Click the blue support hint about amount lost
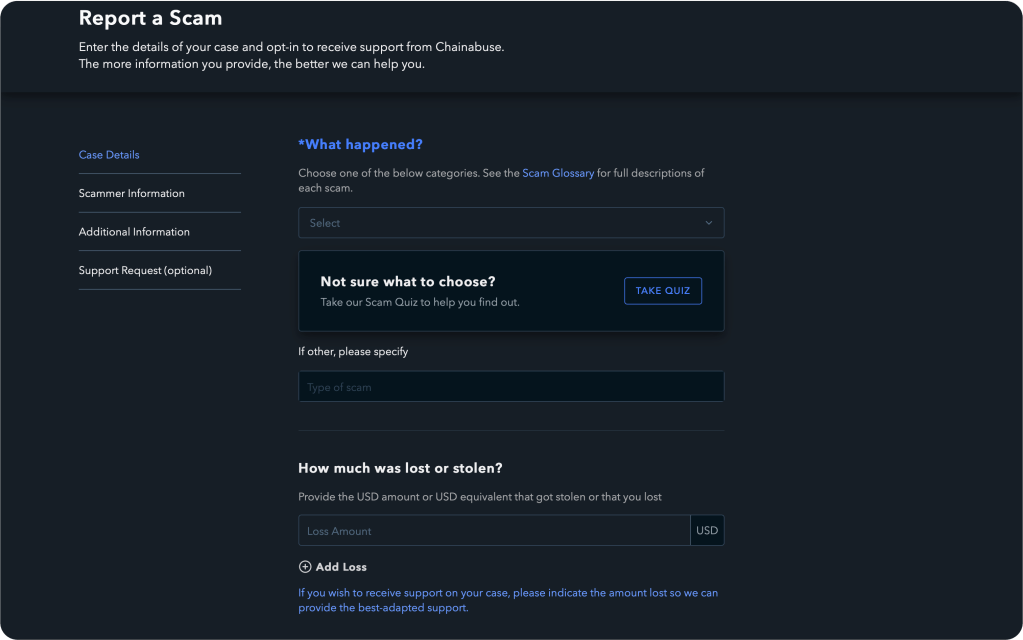The height and width of the screenshot is (640, 1023). click(508, 600)
